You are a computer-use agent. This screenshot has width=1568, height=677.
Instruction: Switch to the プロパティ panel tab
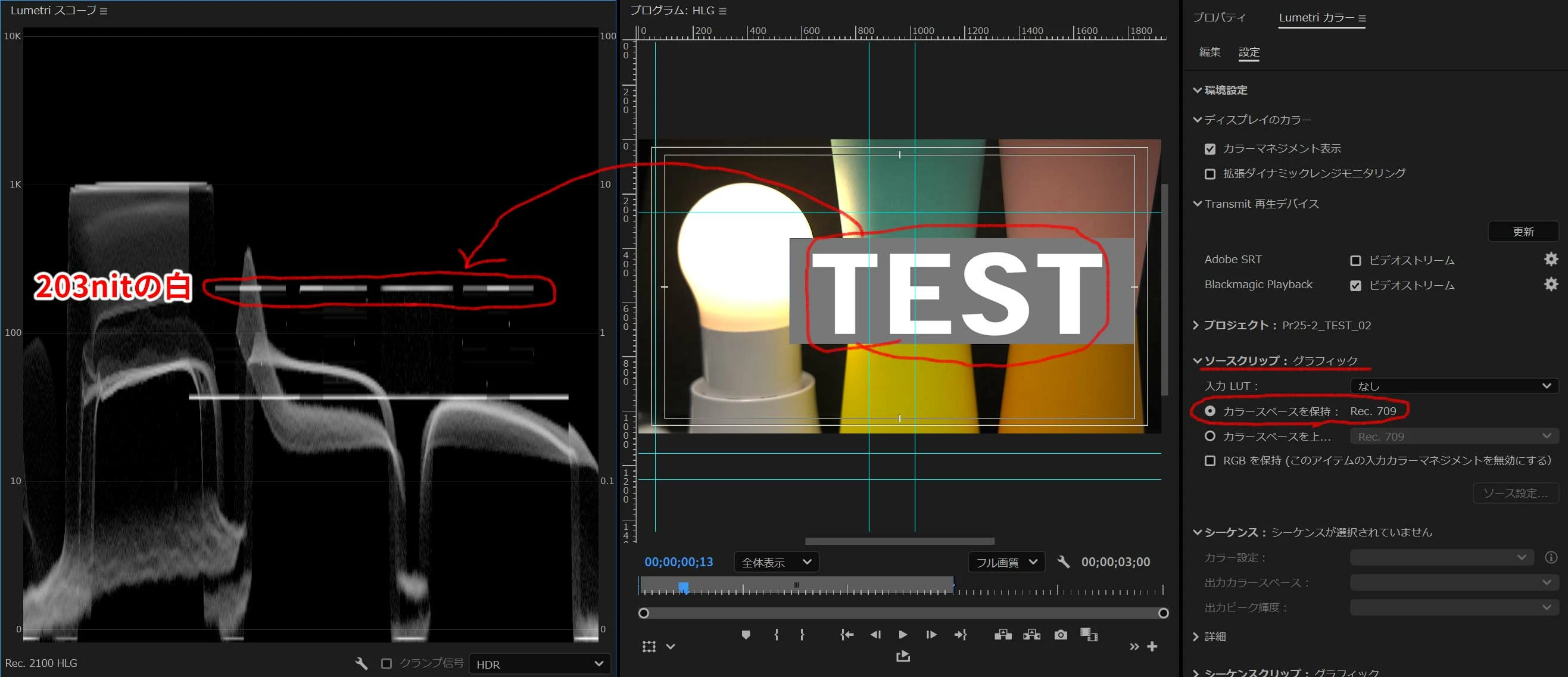click(1219, 18)
